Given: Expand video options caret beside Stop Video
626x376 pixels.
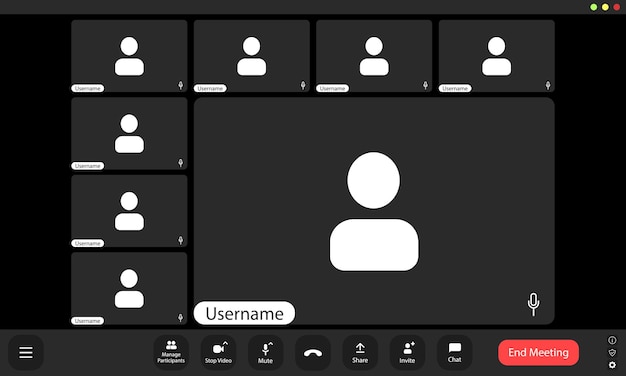Looking at the screenshot, I should coord(226,343).
